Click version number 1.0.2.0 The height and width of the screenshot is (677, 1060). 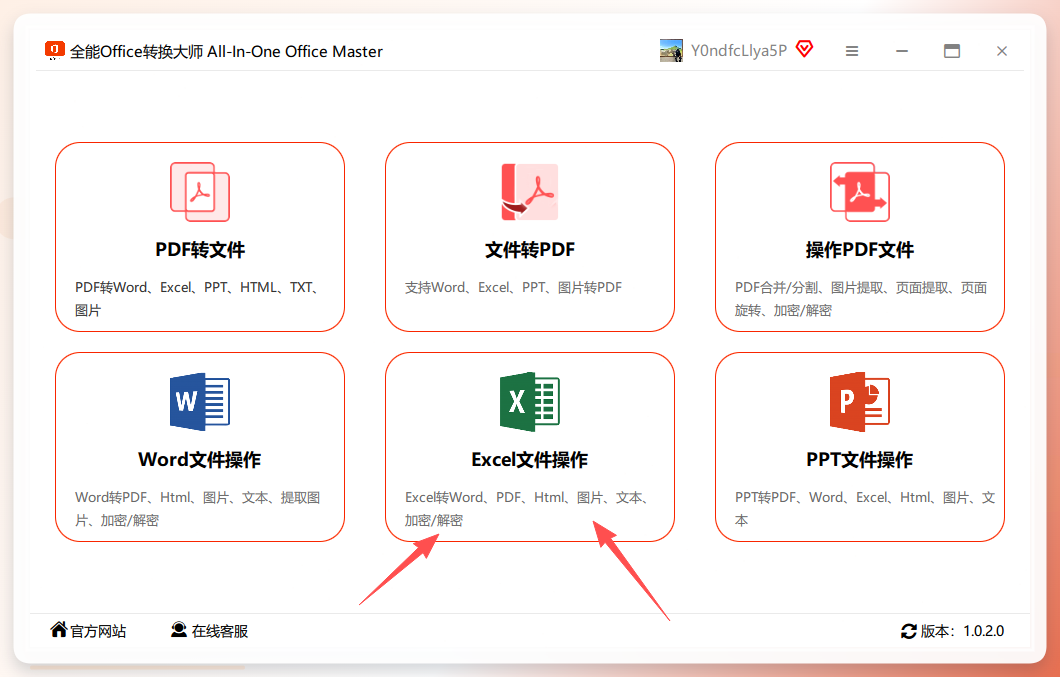tap(984, 631)
